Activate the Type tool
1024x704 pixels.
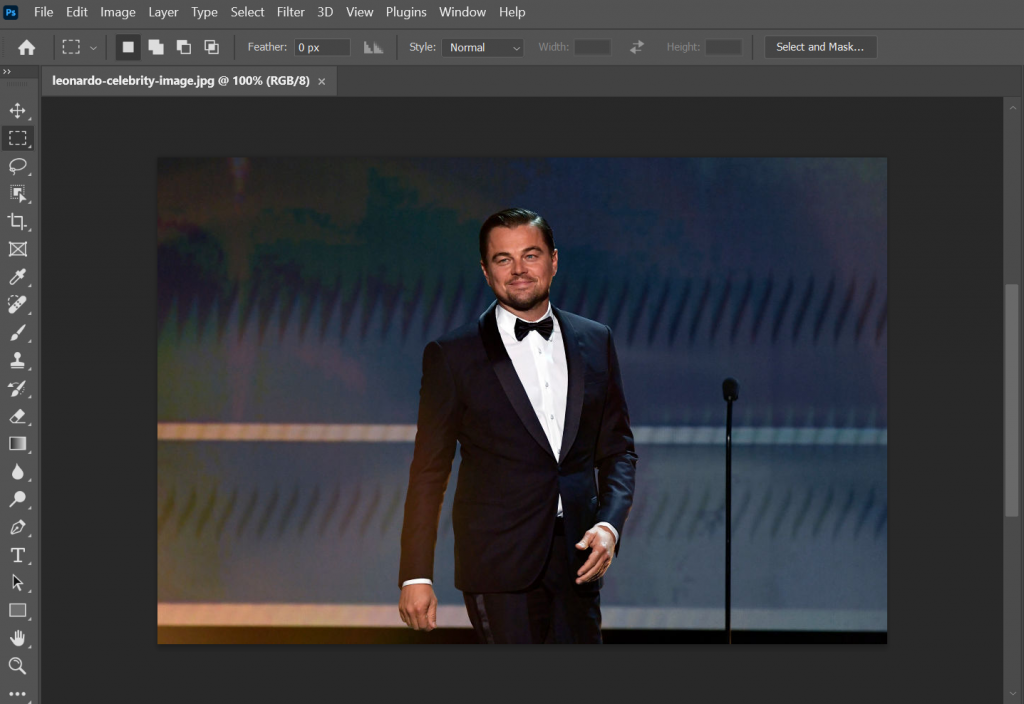coord(18,555)
